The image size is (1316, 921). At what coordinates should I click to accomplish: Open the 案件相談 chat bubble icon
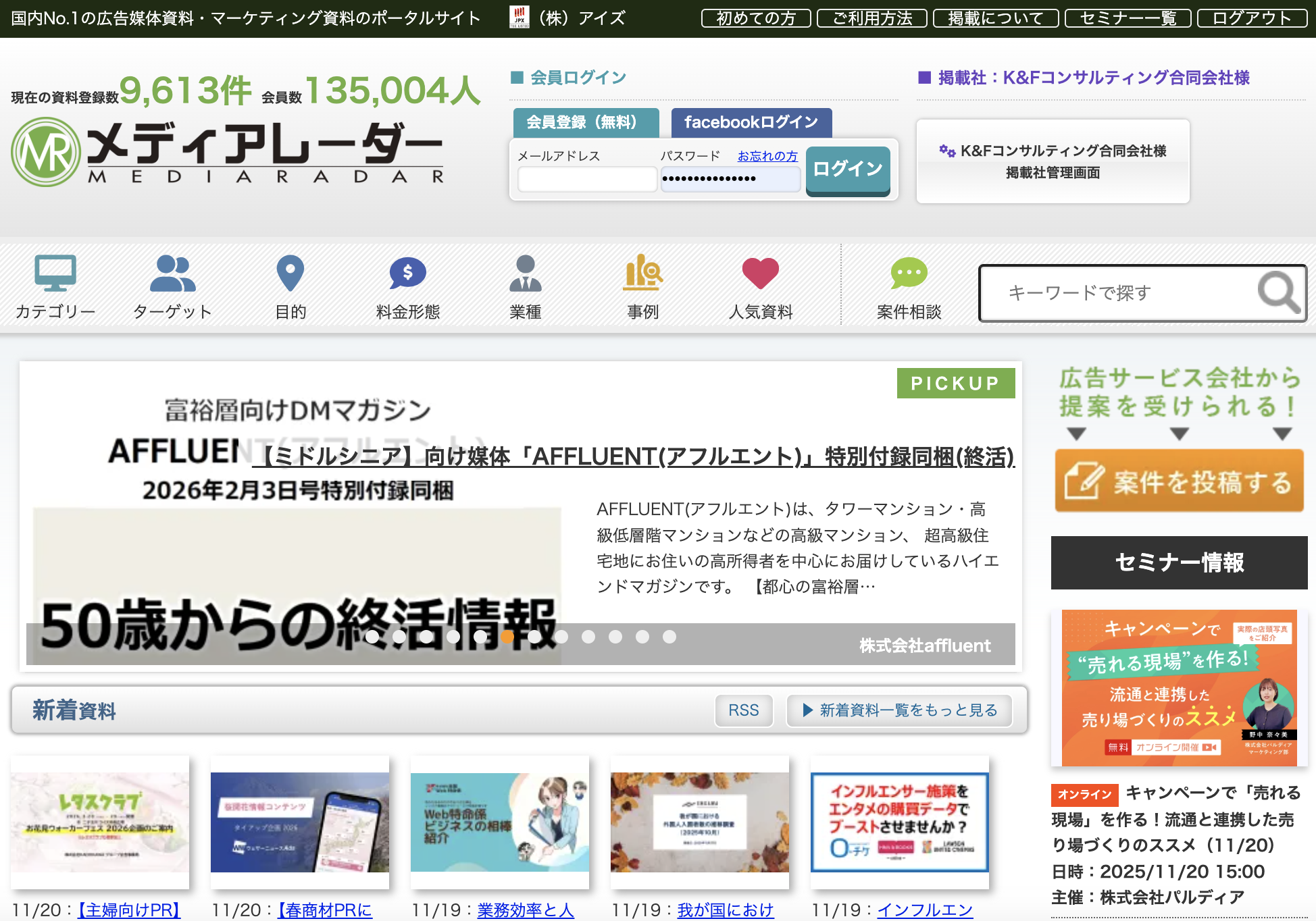pos(909,273)
